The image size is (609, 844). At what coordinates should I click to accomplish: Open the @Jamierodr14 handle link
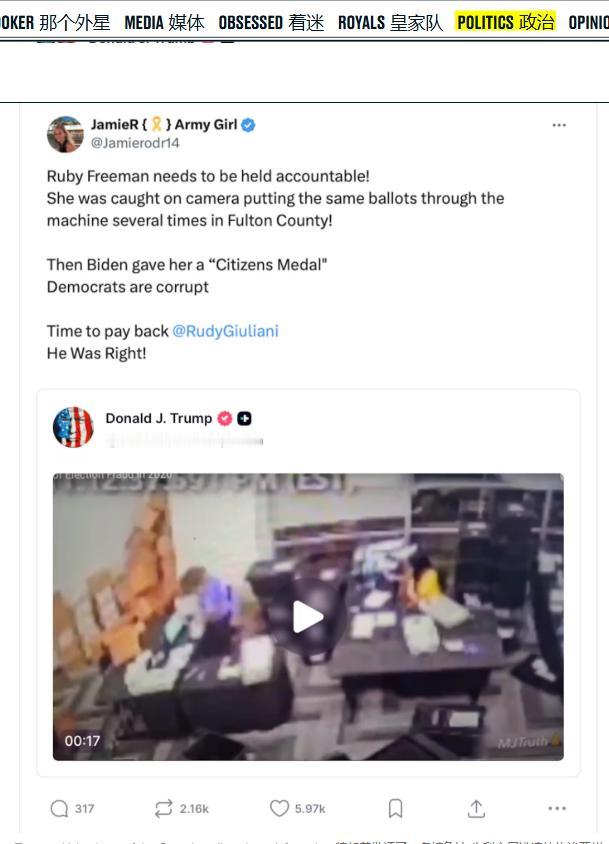[135, 143]
